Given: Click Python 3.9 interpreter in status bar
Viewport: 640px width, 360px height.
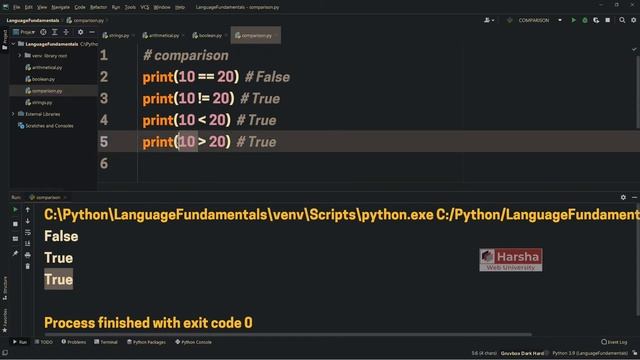Looking at the screenshot, I should click(x=590, y=353).
